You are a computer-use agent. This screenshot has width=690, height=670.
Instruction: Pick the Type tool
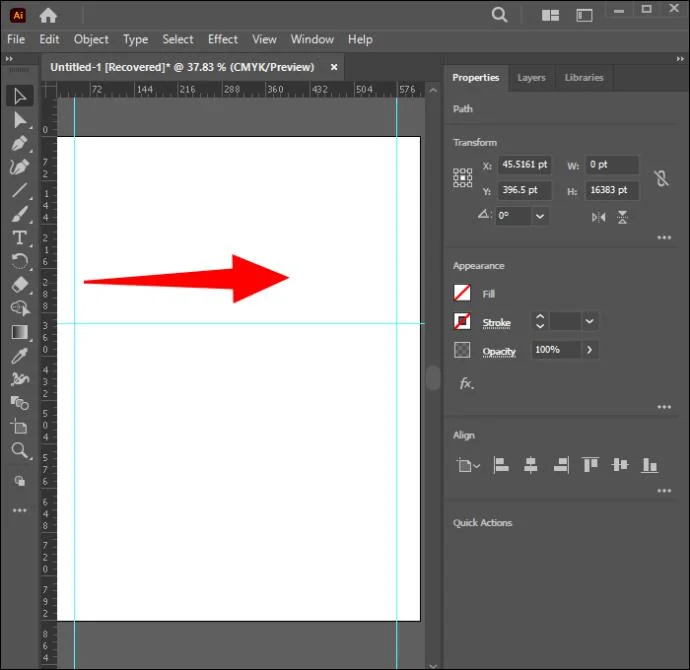(19, 238)
